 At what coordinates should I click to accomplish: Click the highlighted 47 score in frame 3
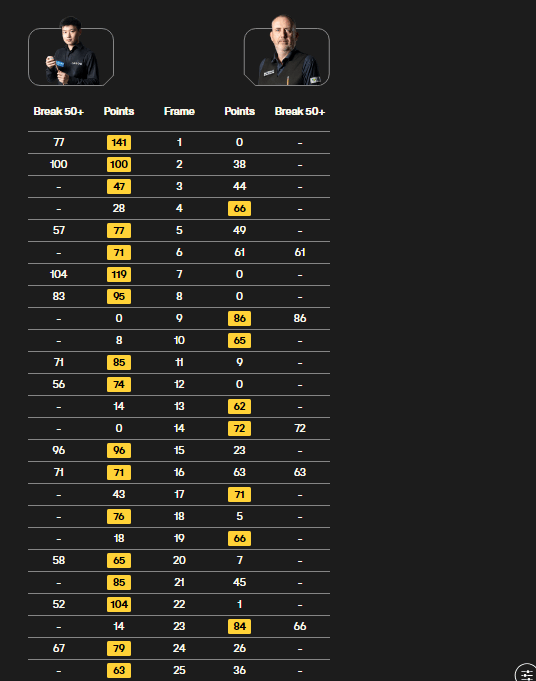point(119,186)
